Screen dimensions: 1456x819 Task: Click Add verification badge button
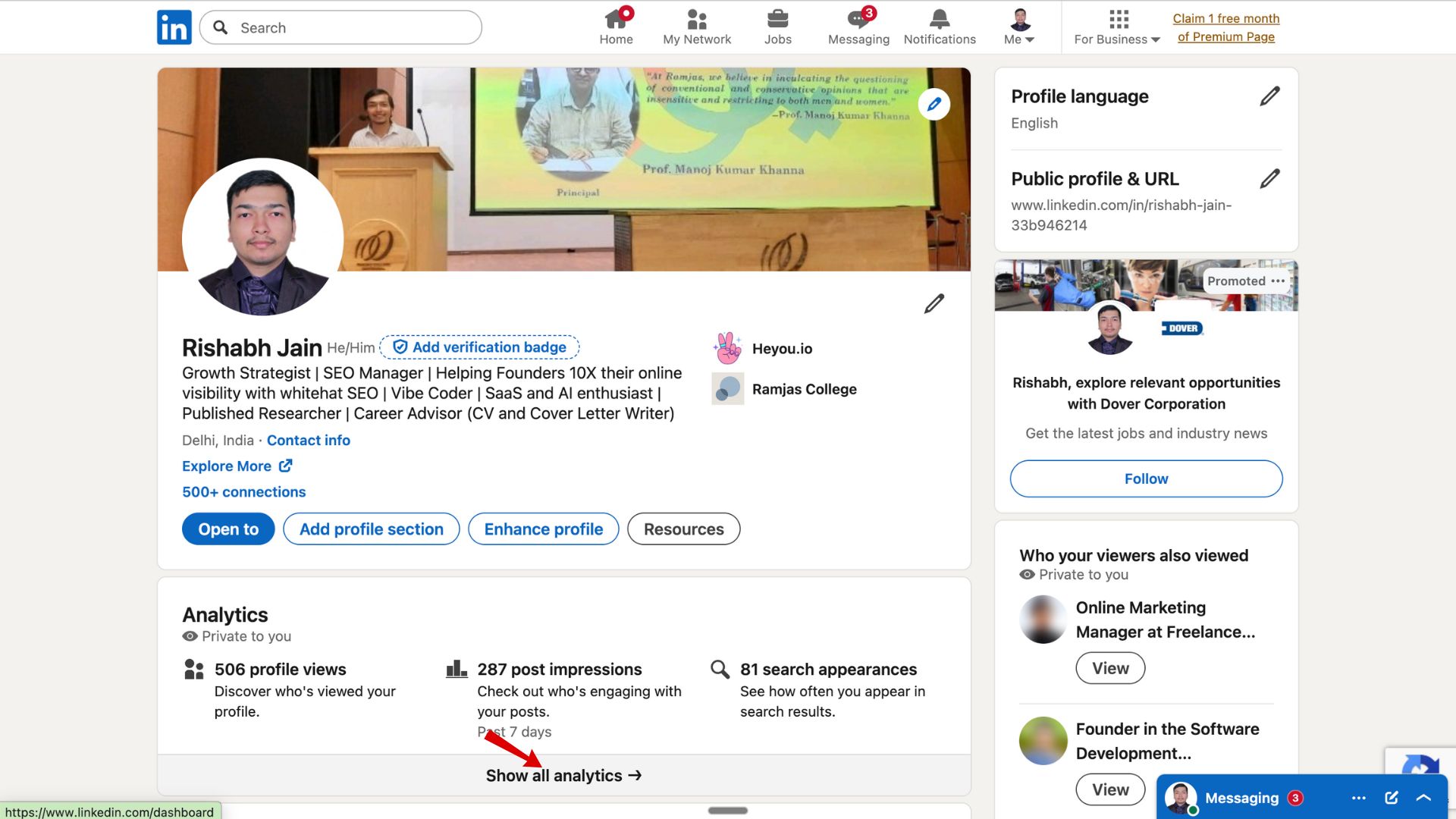(479, 347)
